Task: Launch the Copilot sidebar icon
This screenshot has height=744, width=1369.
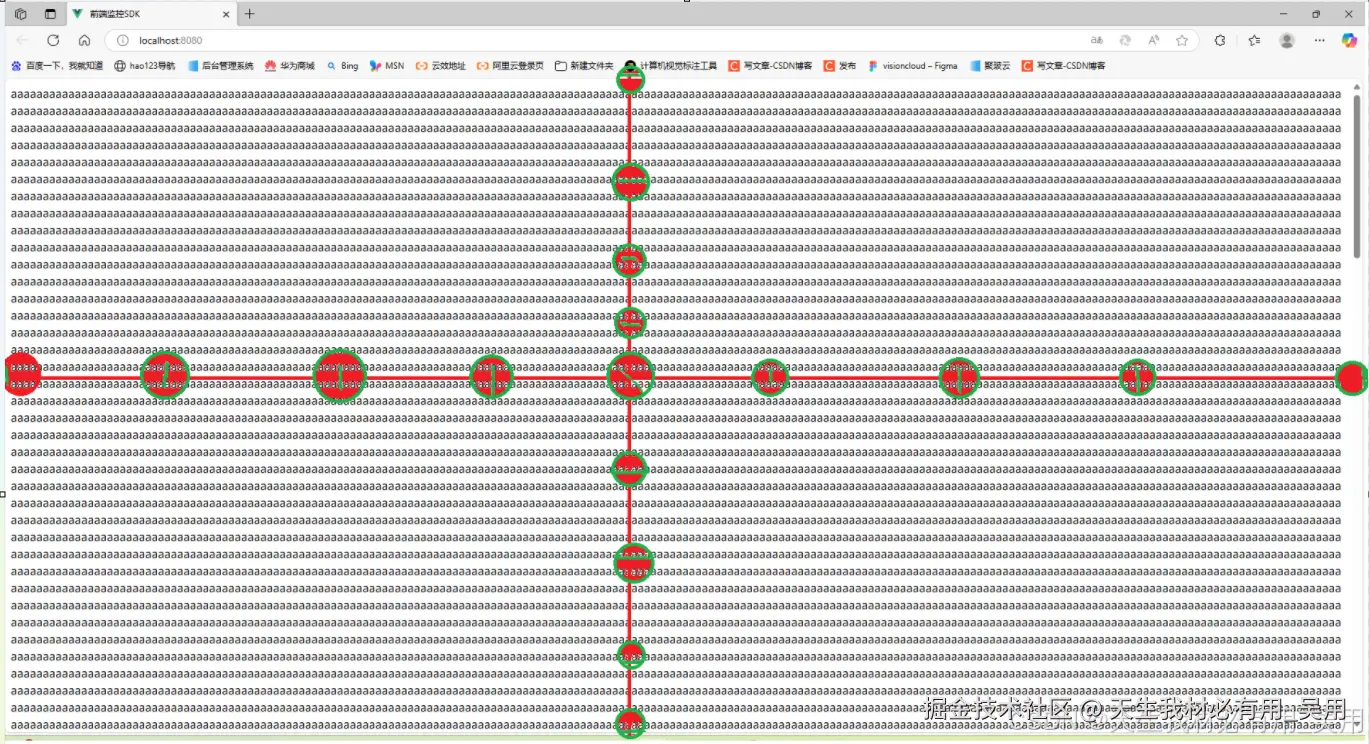Action: [1349, 40]
